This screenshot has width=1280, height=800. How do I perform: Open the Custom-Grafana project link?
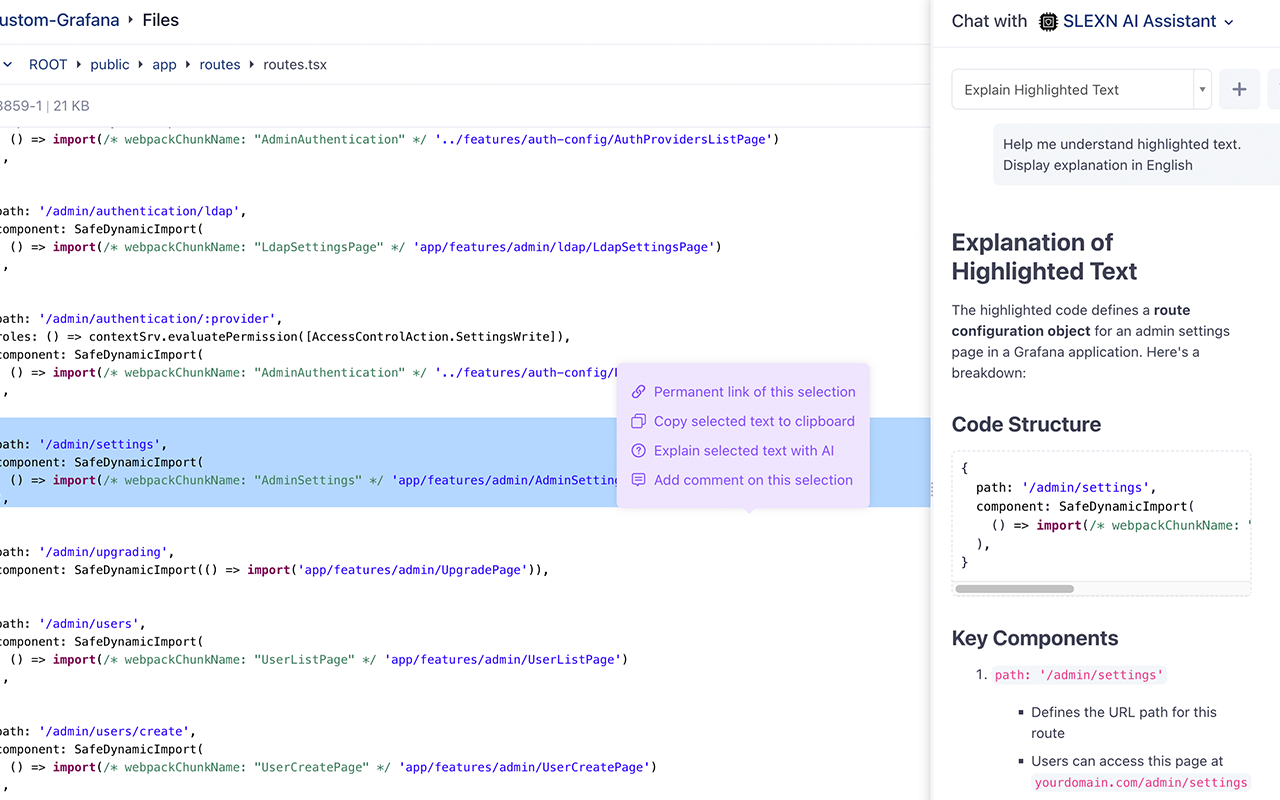coord(60,19)
